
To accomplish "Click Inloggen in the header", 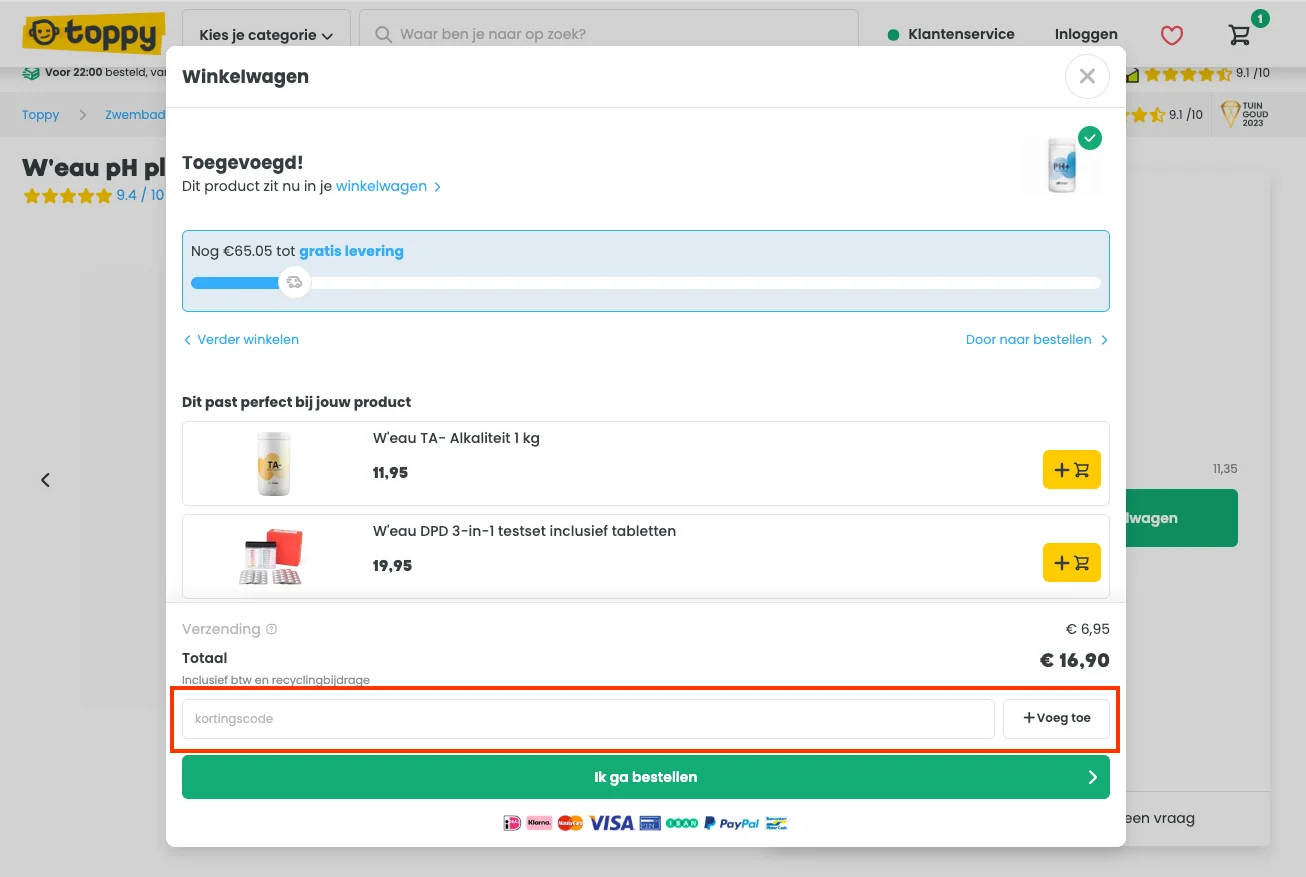I will 1086,34.
